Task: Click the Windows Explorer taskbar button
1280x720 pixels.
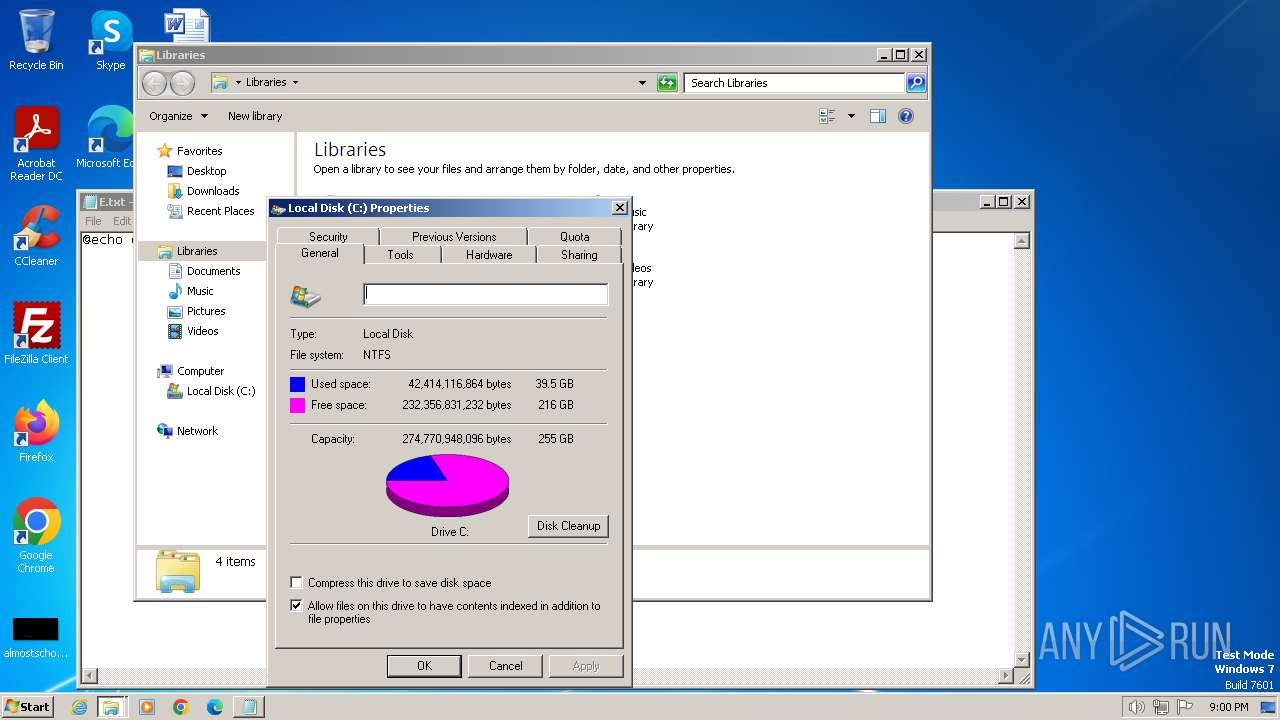Action: click(111, 707)
